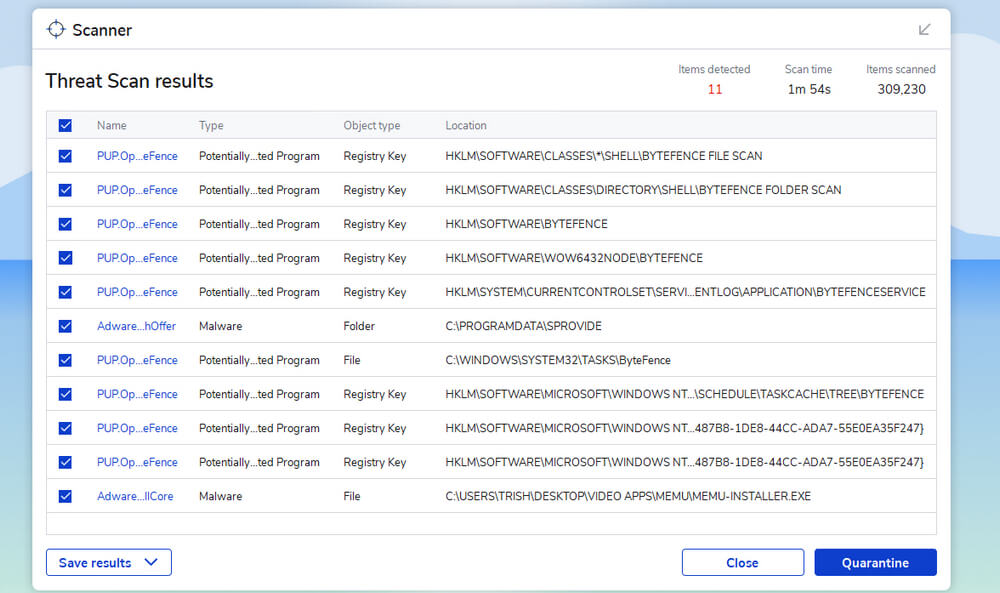Uncheck the SYSTEM32\TASKS\ByteFence file checkbox
Viewport: 1000px width, 593px height.
[65, 360]
